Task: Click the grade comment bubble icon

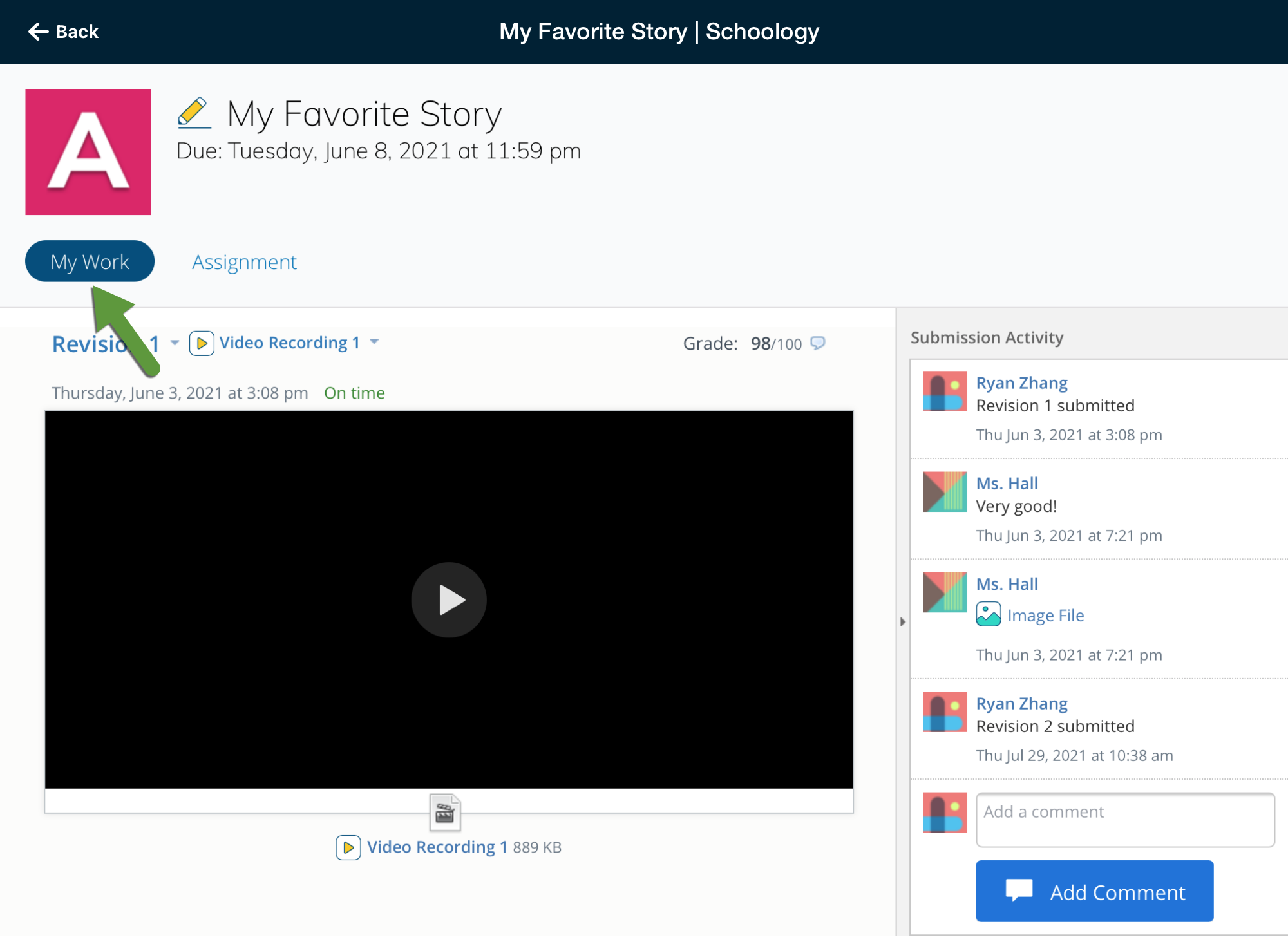Action: point(817,343)
